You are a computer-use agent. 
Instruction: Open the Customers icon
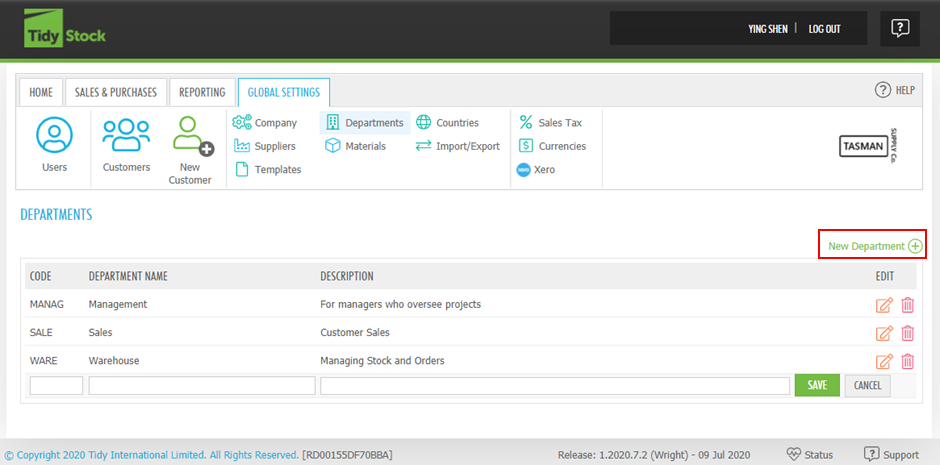126,136
